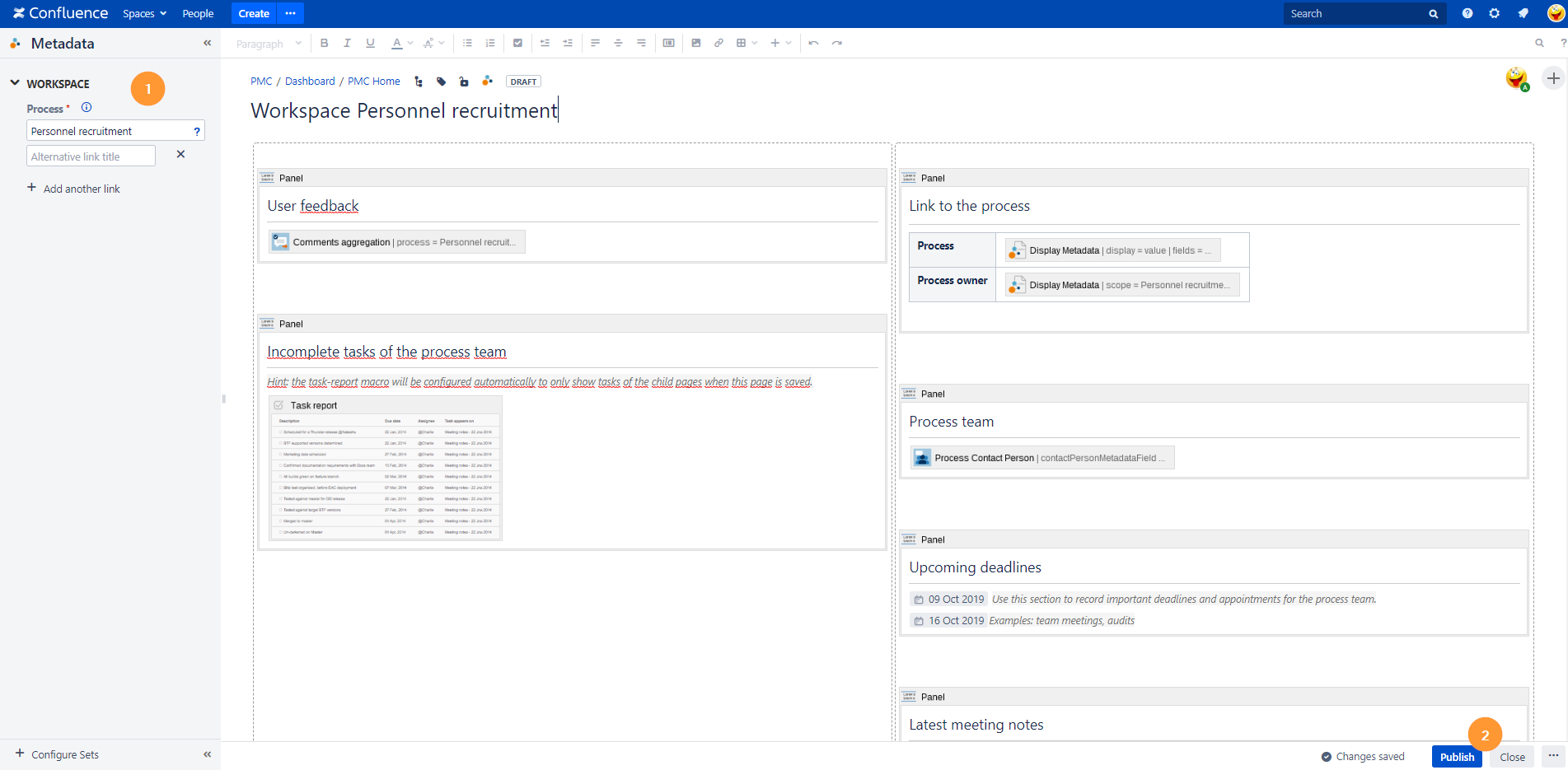Open the People menu item

pos(198,14)
